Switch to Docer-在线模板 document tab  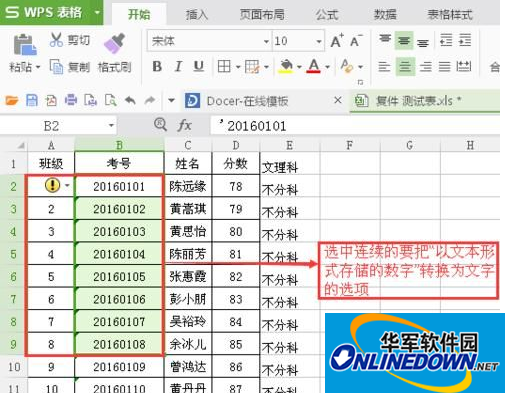pyautogui.click(x=247, y=101)
